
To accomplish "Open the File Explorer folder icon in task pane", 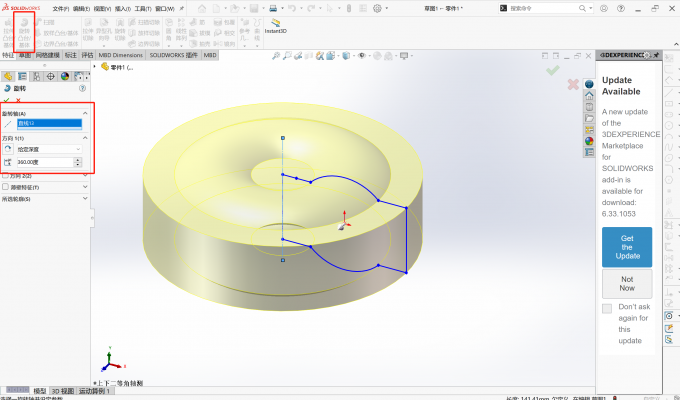I will tap(589, 118).
